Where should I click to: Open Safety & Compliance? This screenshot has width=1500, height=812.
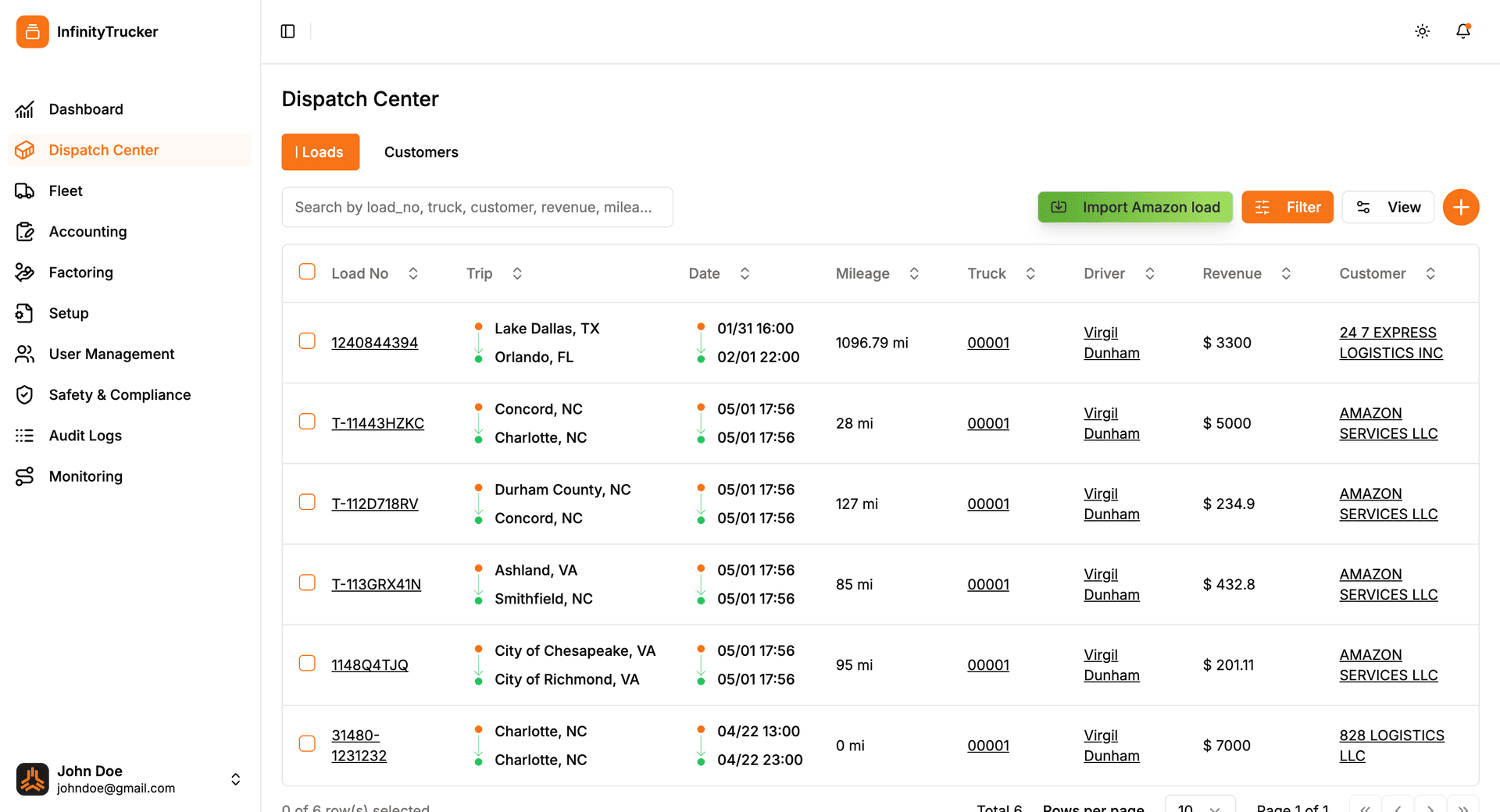tap(120, 394)
